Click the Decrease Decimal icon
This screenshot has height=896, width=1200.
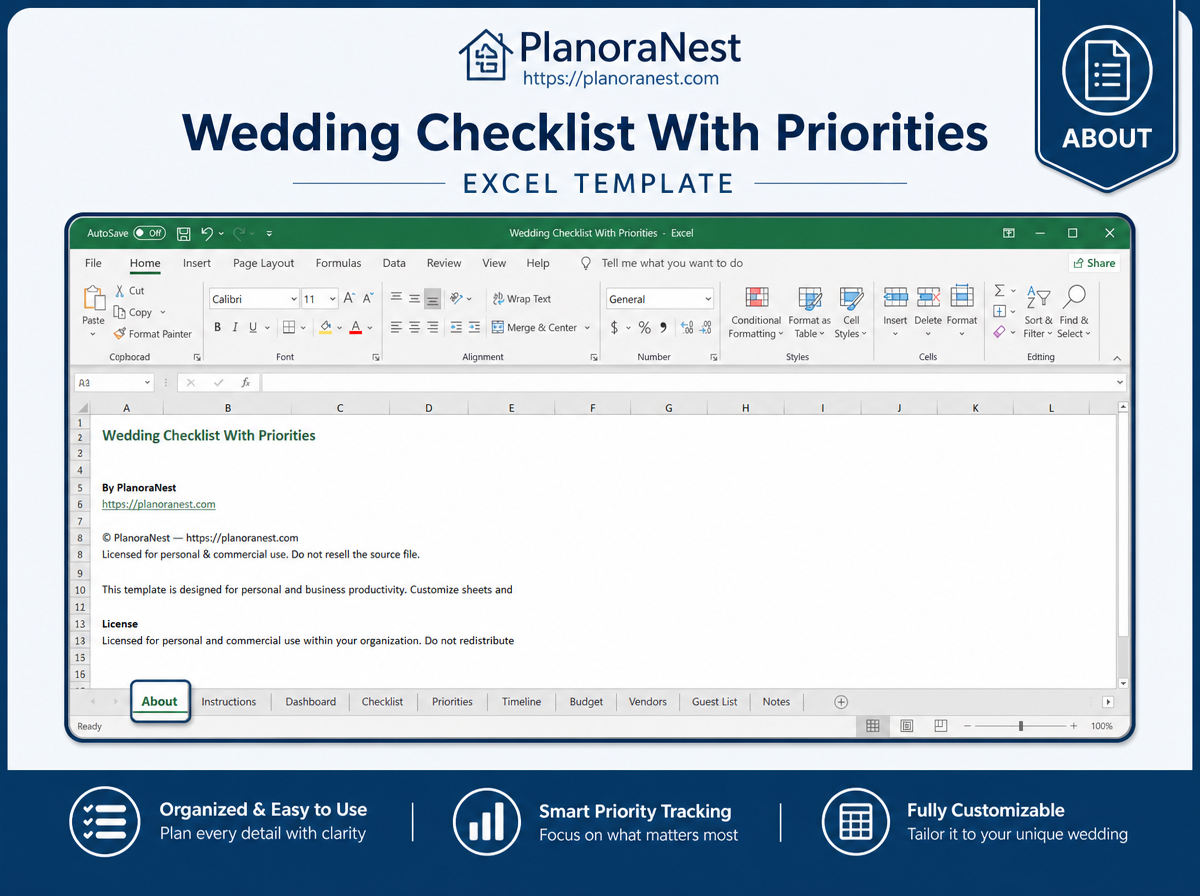pyautogui.click(x=706, y=328)
